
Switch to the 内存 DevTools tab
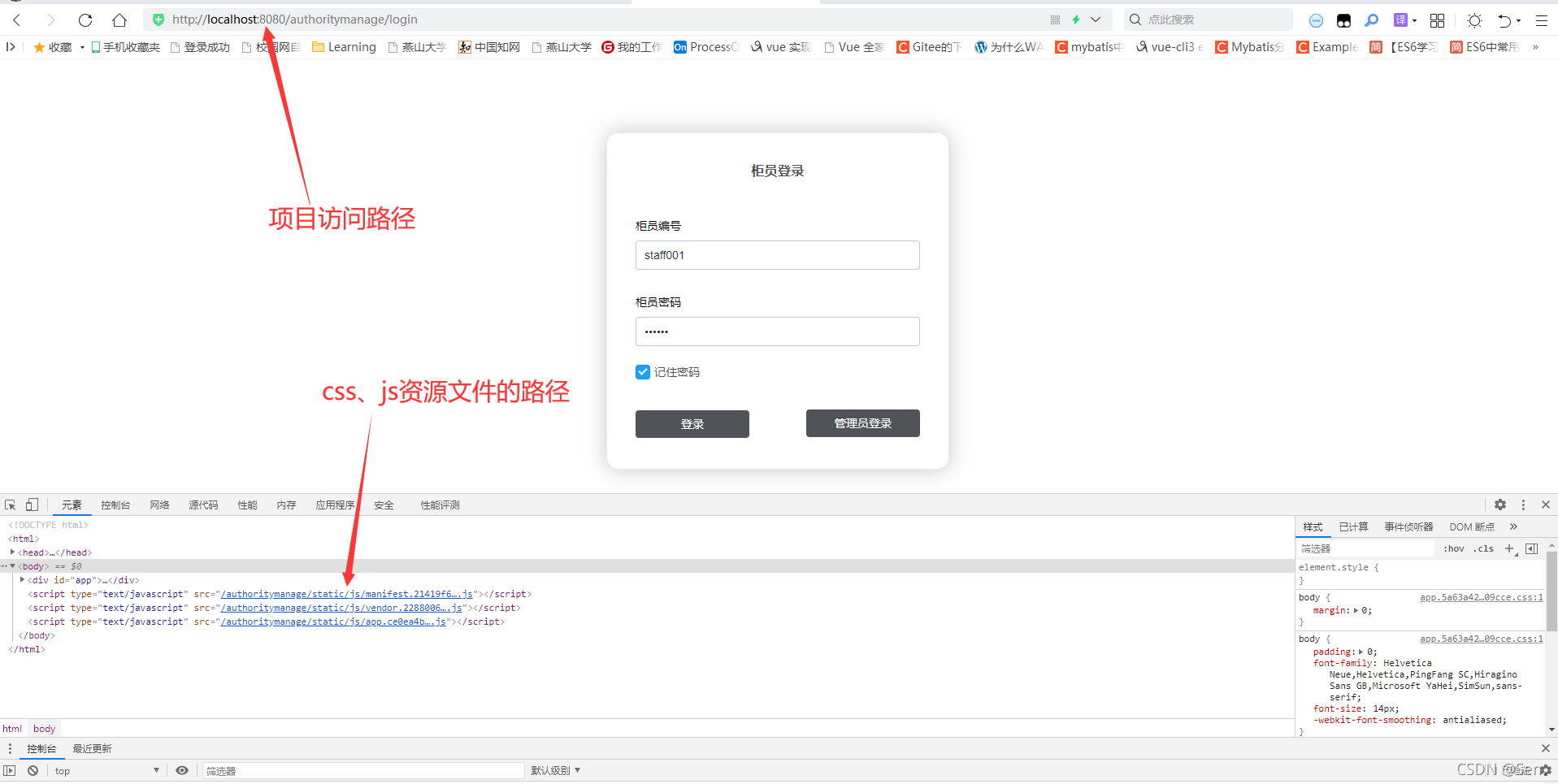(x=286, y=505)
